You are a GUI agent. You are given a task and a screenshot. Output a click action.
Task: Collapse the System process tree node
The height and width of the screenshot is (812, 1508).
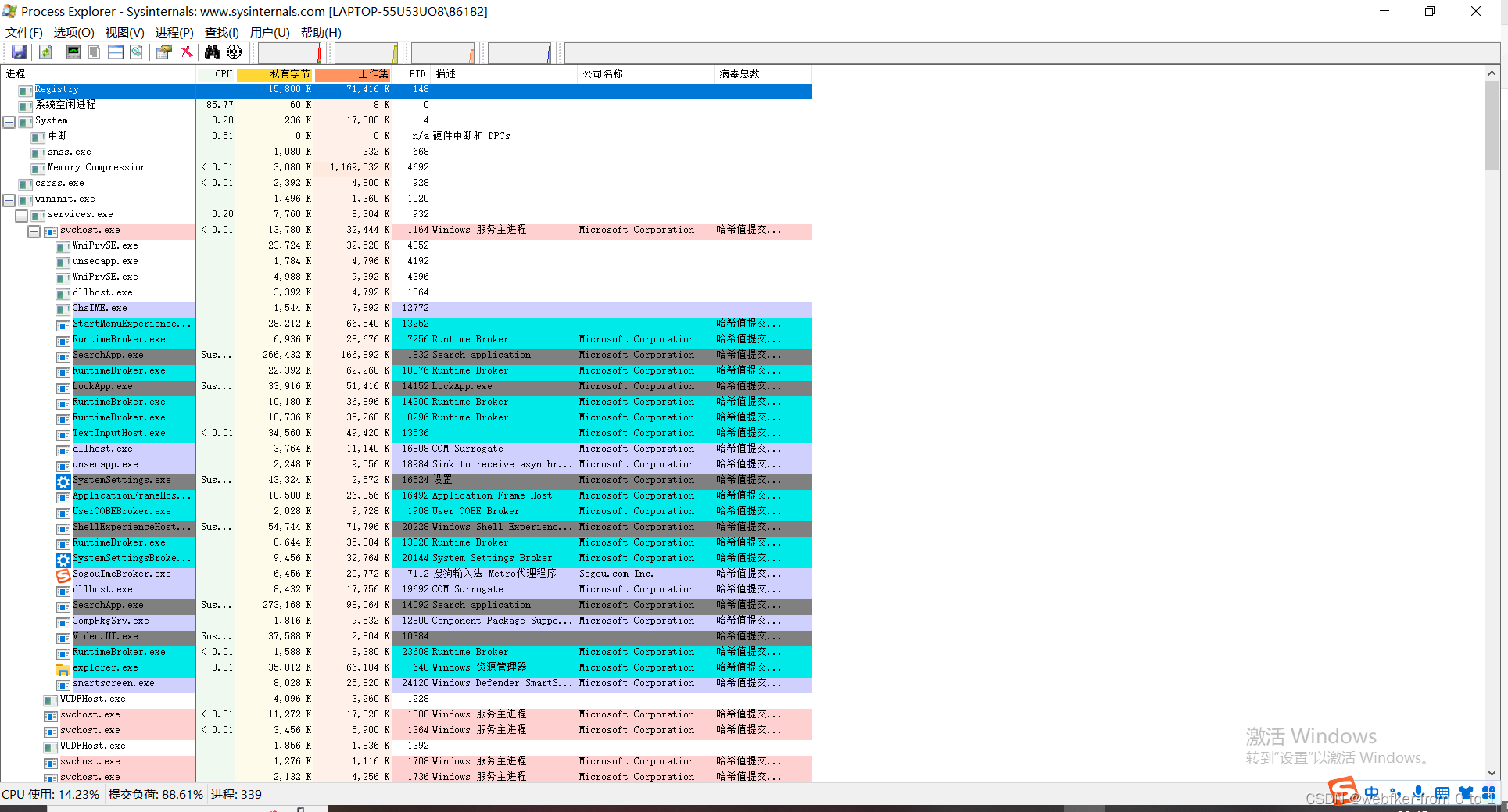pos(9,122)
